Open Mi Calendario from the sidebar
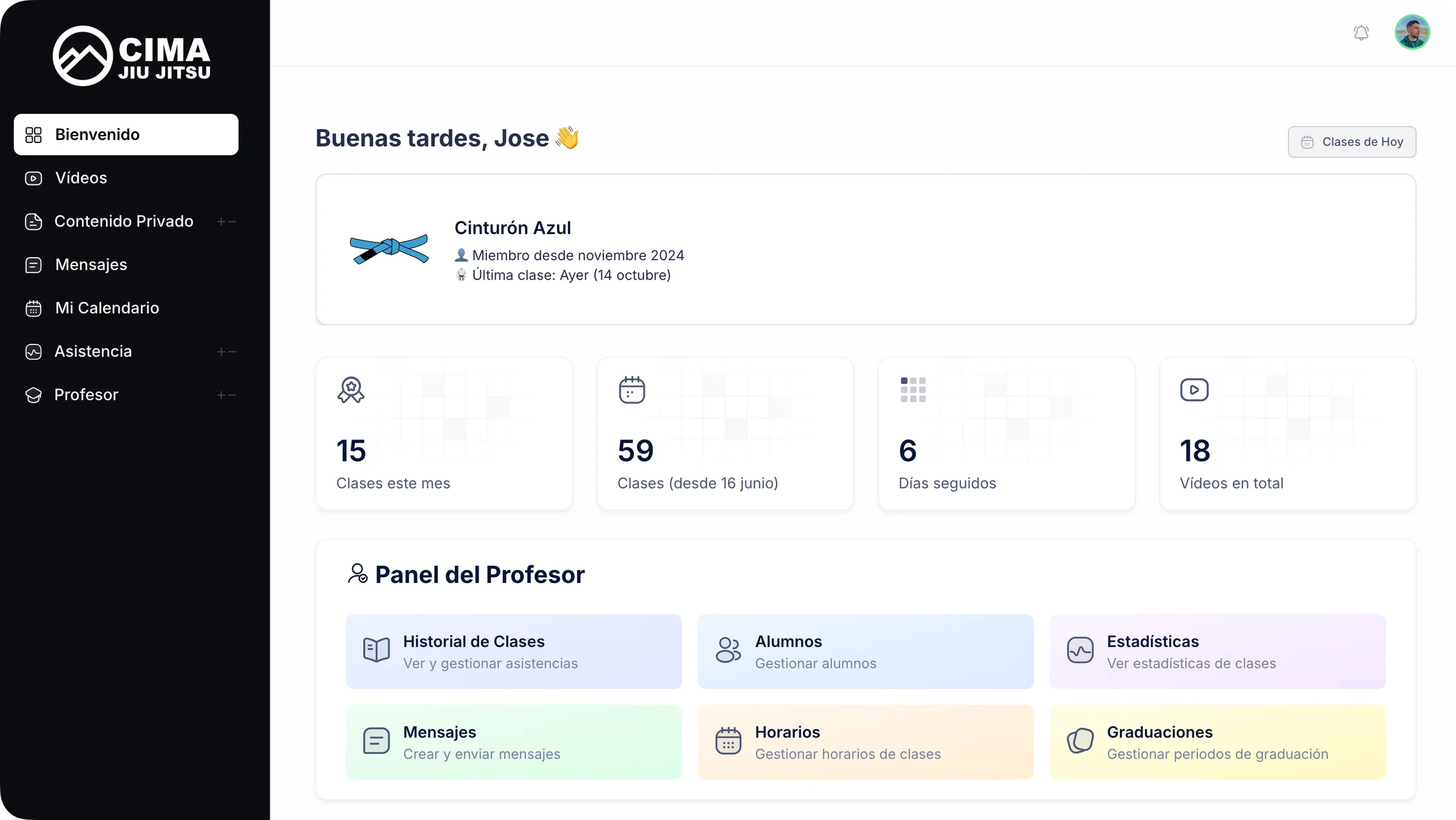The height and width of the screenshot is (820, 1456). (x=107, y=308)
